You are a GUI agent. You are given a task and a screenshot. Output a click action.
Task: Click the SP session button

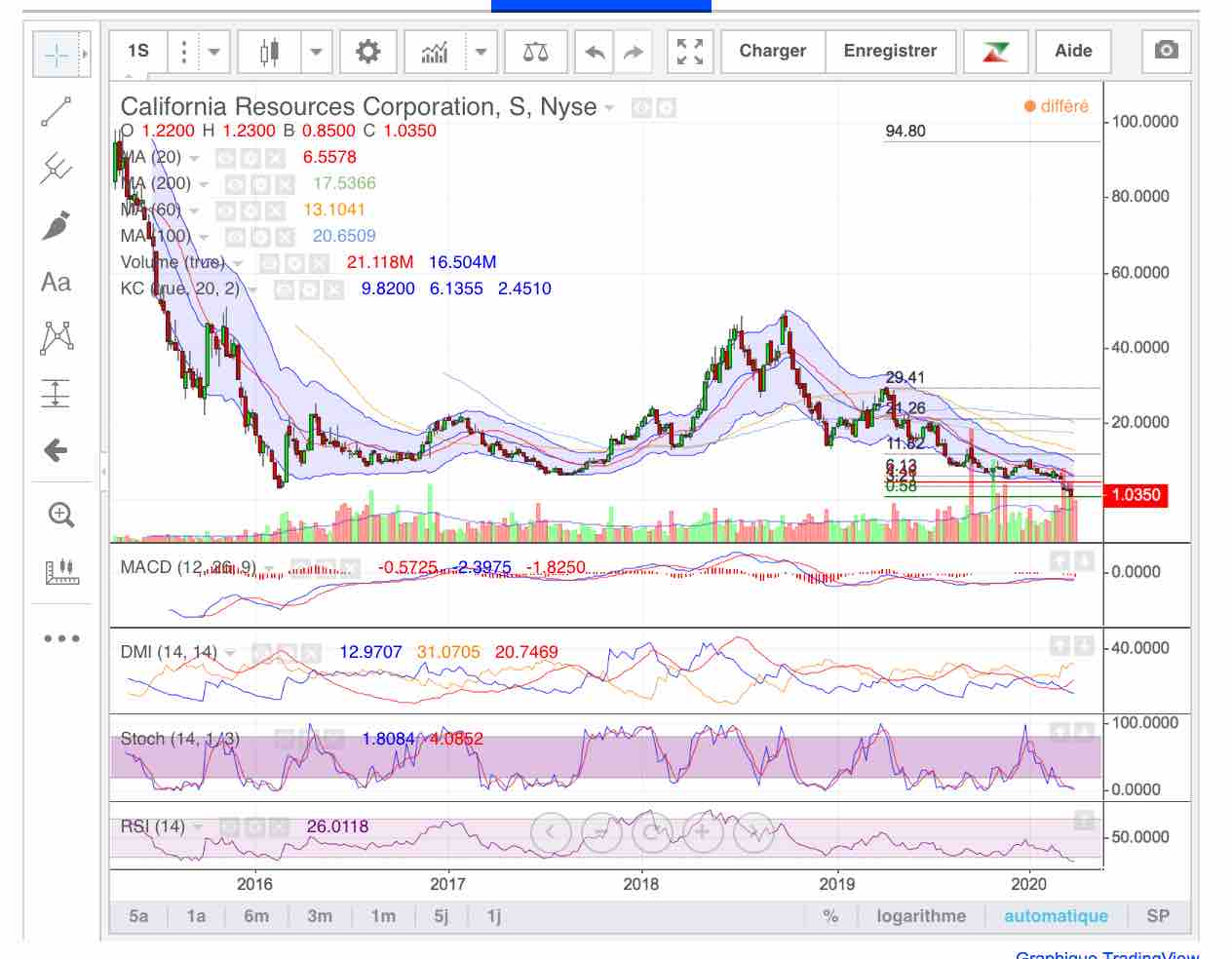[1158, 916]
